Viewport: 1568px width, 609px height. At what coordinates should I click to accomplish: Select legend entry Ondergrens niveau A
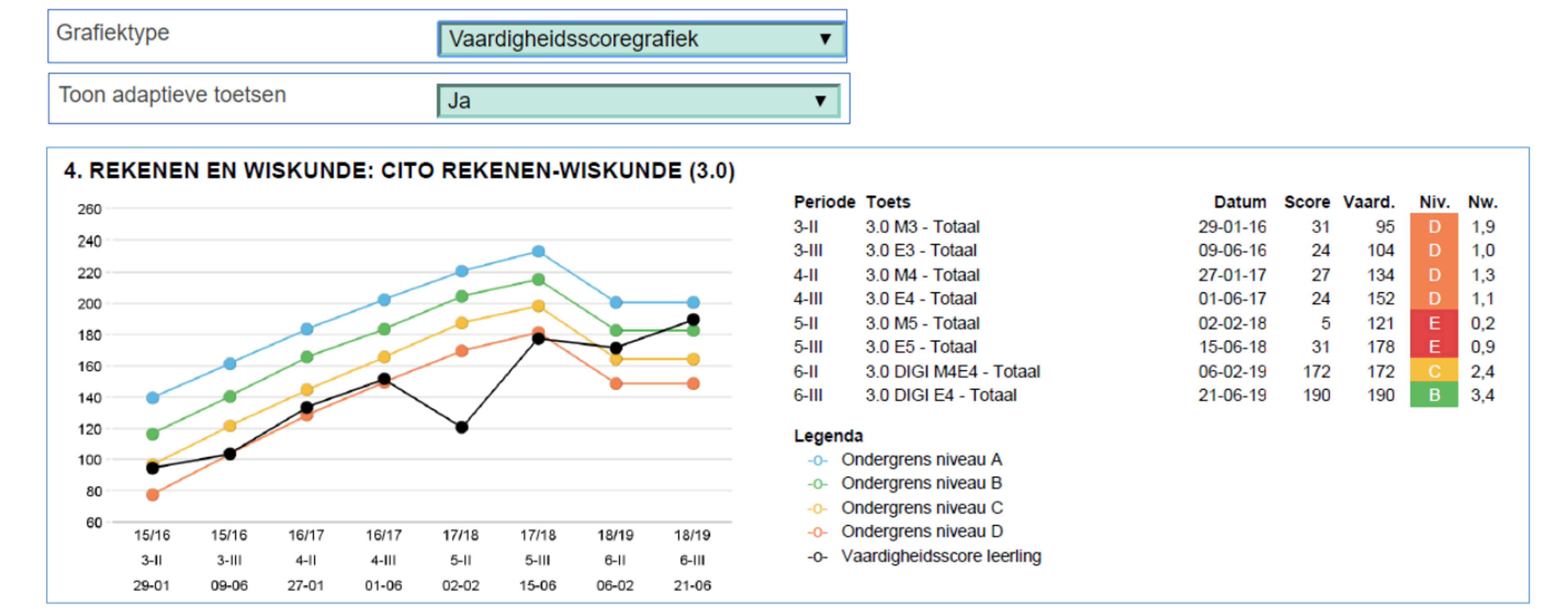tap(904, 459)
